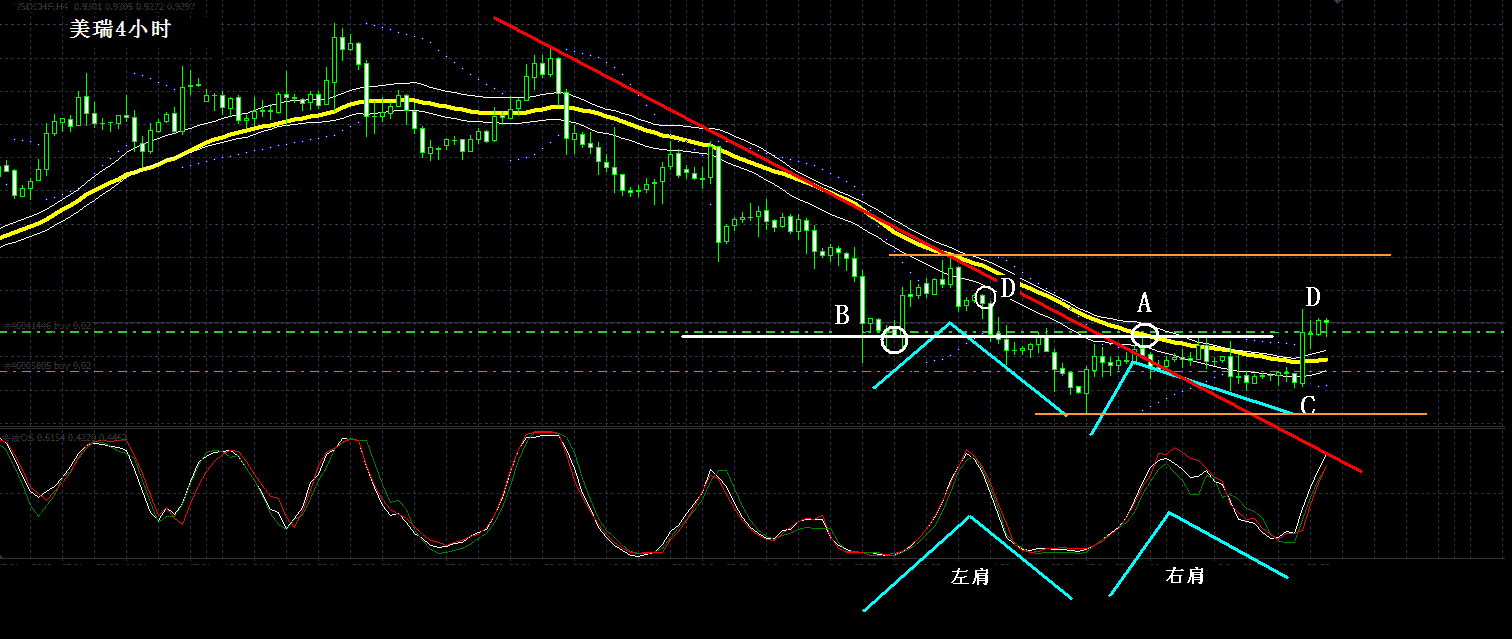Select the '右肩' text label

click(x=1184, y=576)
